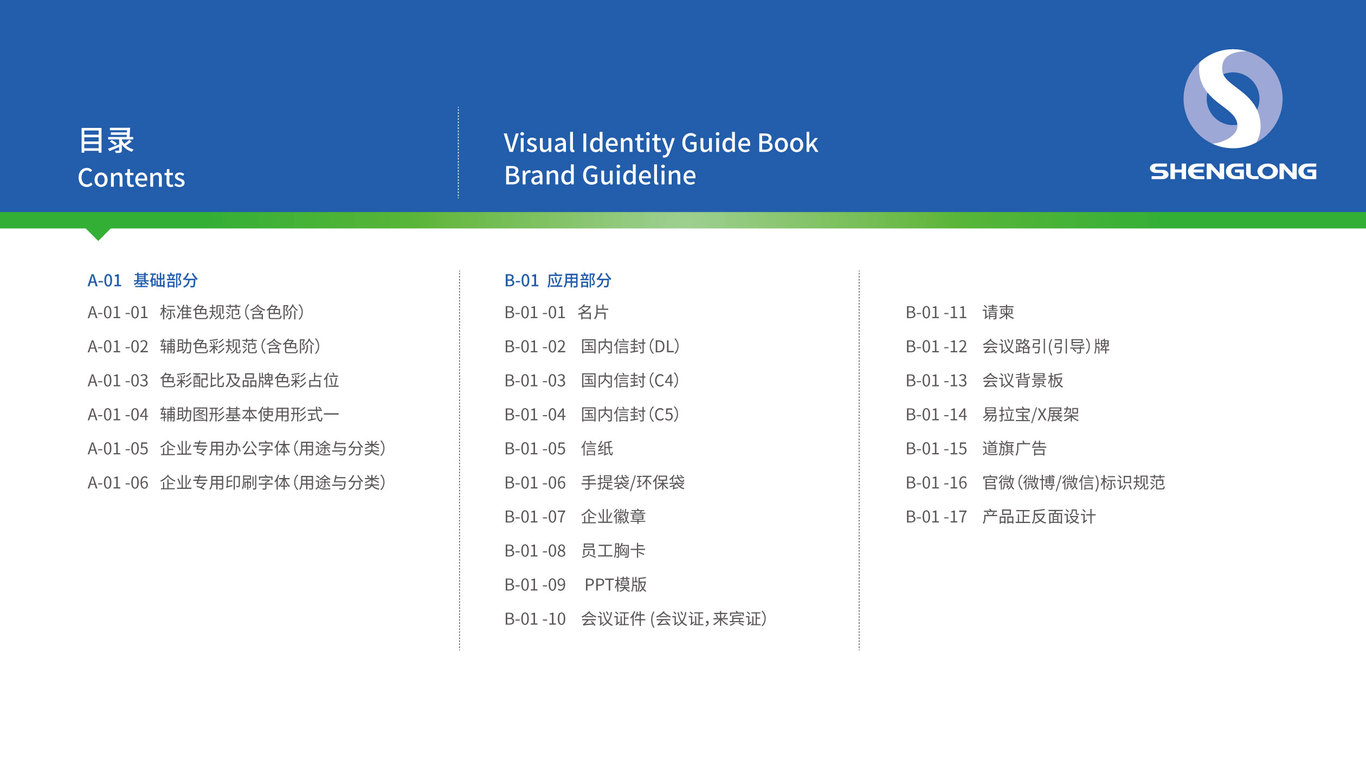The height and width of the screenshot is (768, 1366).
Task: Open entry B-01-06 手提袋/环保袋
Action: tap(595, 482)
